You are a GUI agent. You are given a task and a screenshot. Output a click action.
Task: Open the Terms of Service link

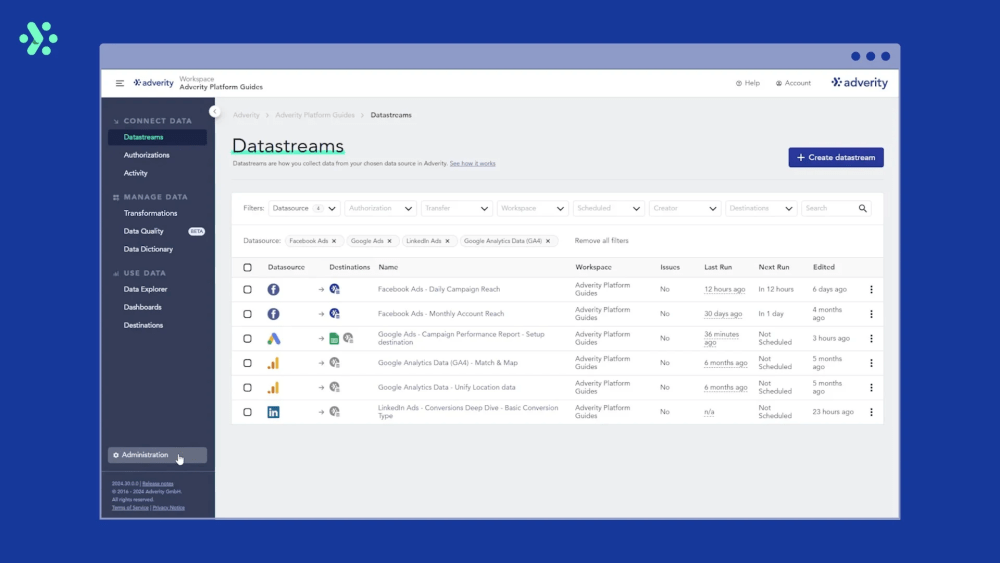pyautogui.click(x=130, y=508)
